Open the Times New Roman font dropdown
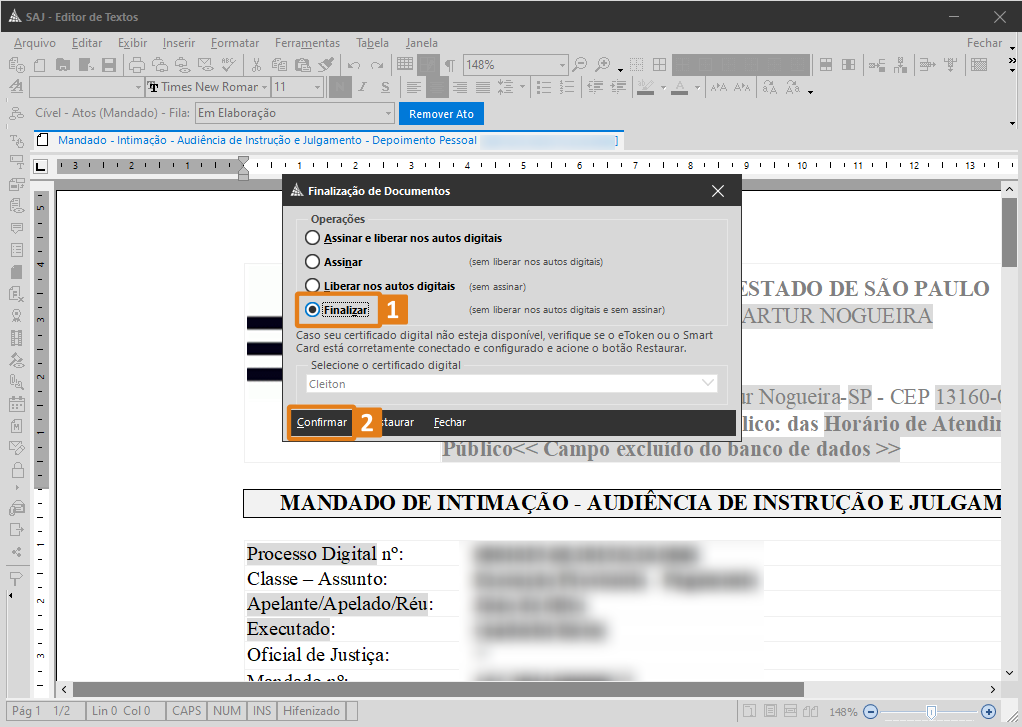Screen dimensions: 1022x727 click(265, 87)
